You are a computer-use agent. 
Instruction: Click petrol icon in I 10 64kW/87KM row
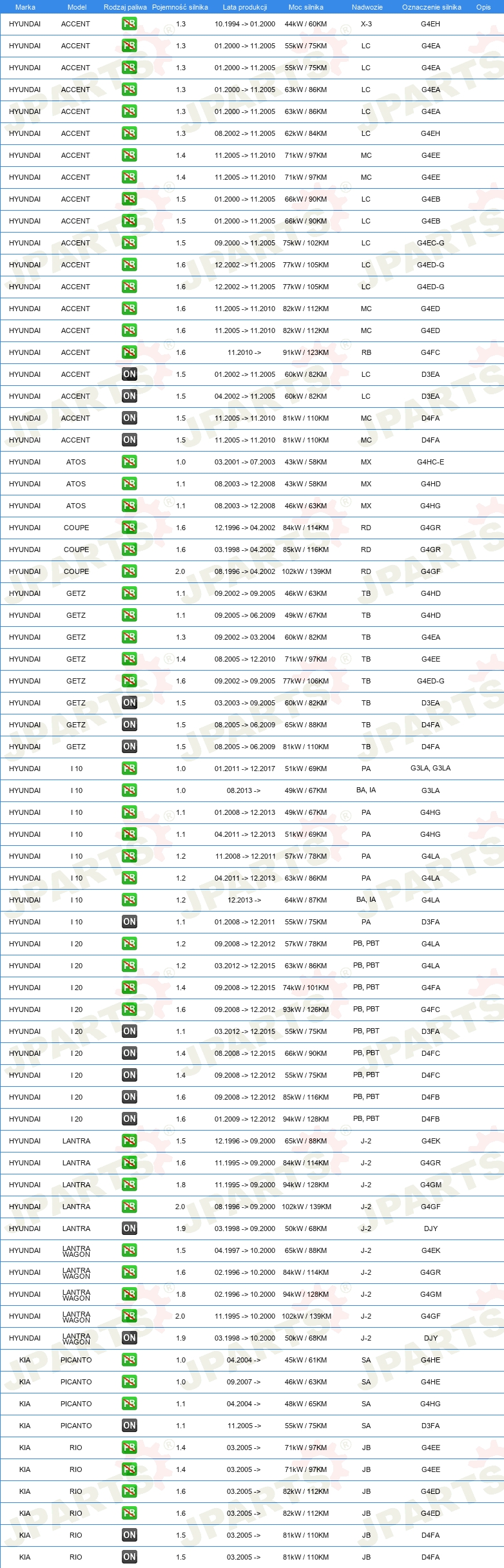coord(129,900)
